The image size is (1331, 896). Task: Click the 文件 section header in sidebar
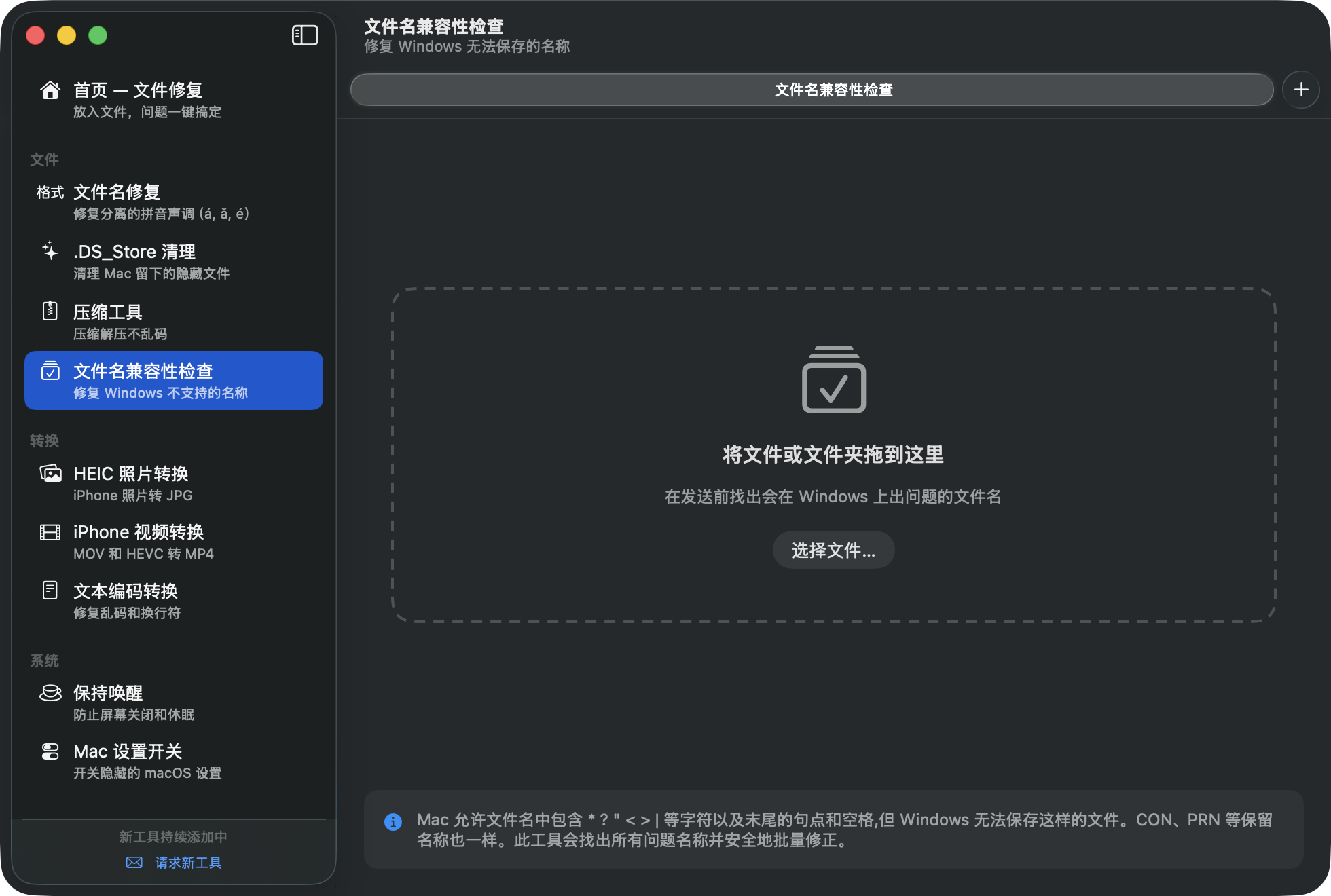tap(45, 160)
